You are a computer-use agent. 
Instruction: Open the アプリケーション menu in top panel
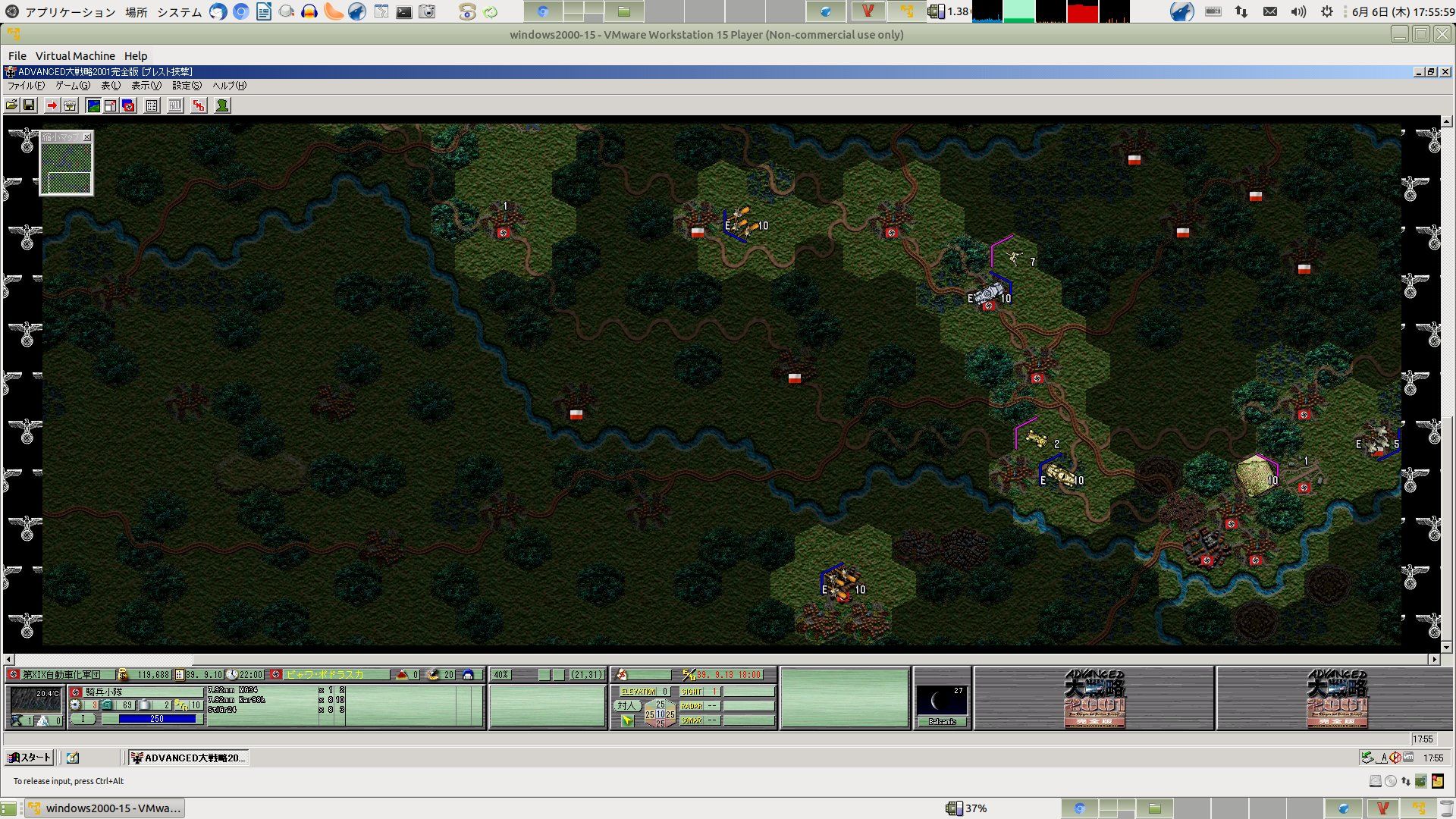click(70, 12)
